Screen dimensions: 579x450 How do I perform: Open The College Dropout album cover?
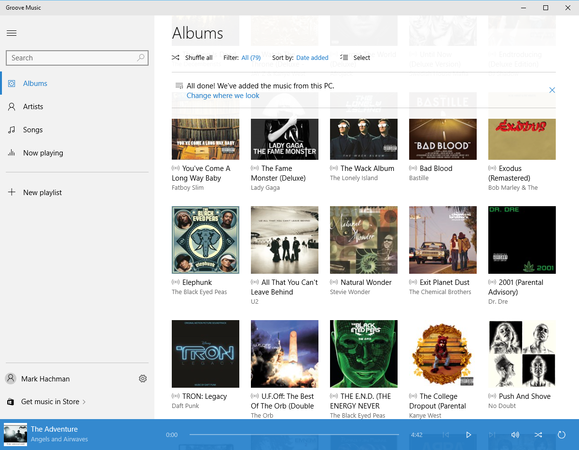click(443, 354)
